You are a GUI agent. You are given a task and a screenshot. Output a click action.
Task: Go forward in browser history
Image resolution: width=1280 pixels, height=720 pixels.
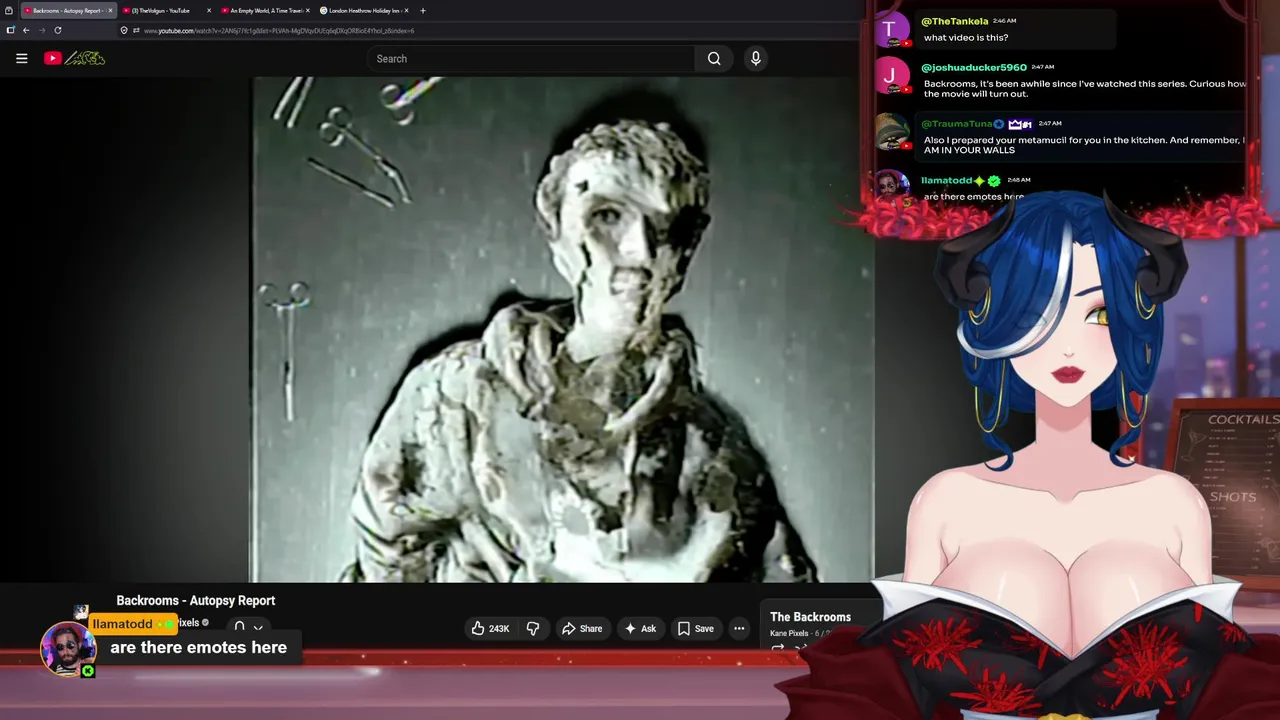click(42, 30)
